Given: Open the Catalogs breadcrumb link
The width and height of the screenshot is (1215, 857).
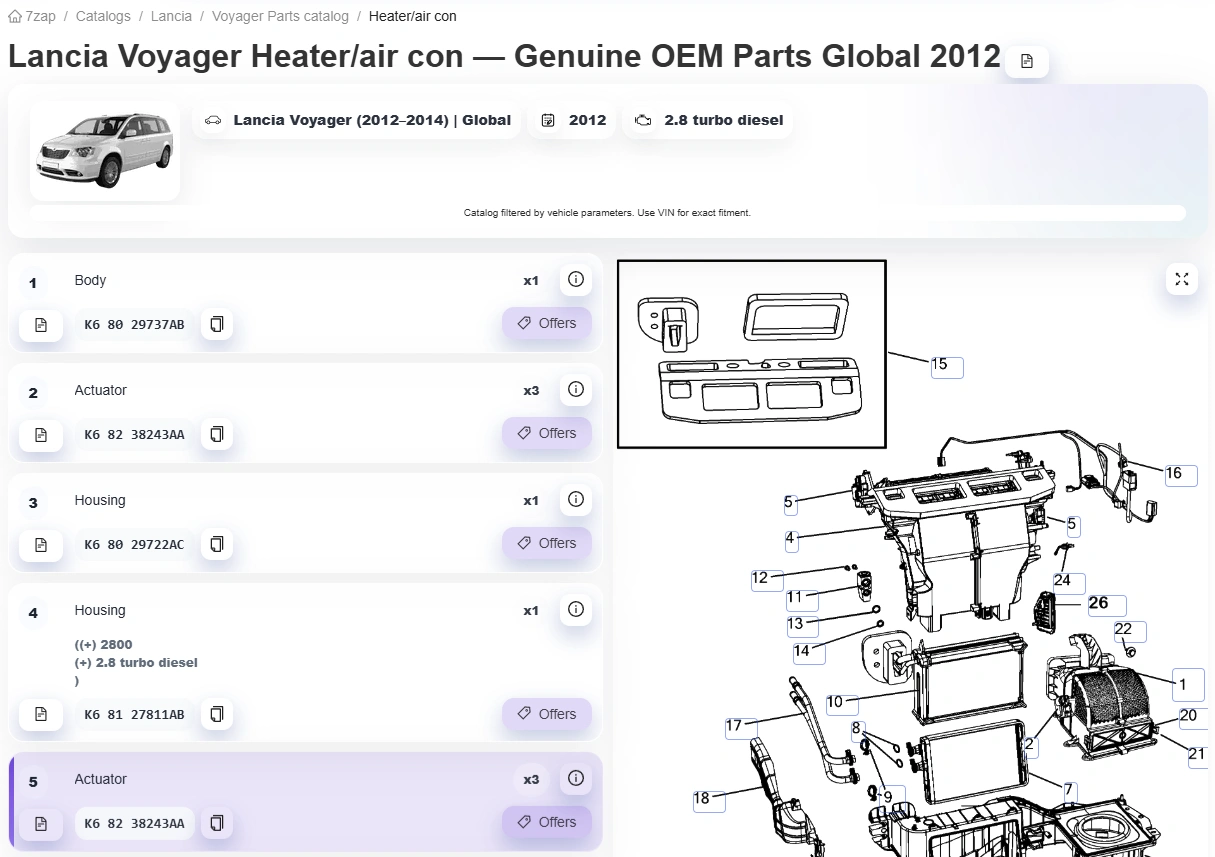Looking at the screenshot, I should pos(103,17).
